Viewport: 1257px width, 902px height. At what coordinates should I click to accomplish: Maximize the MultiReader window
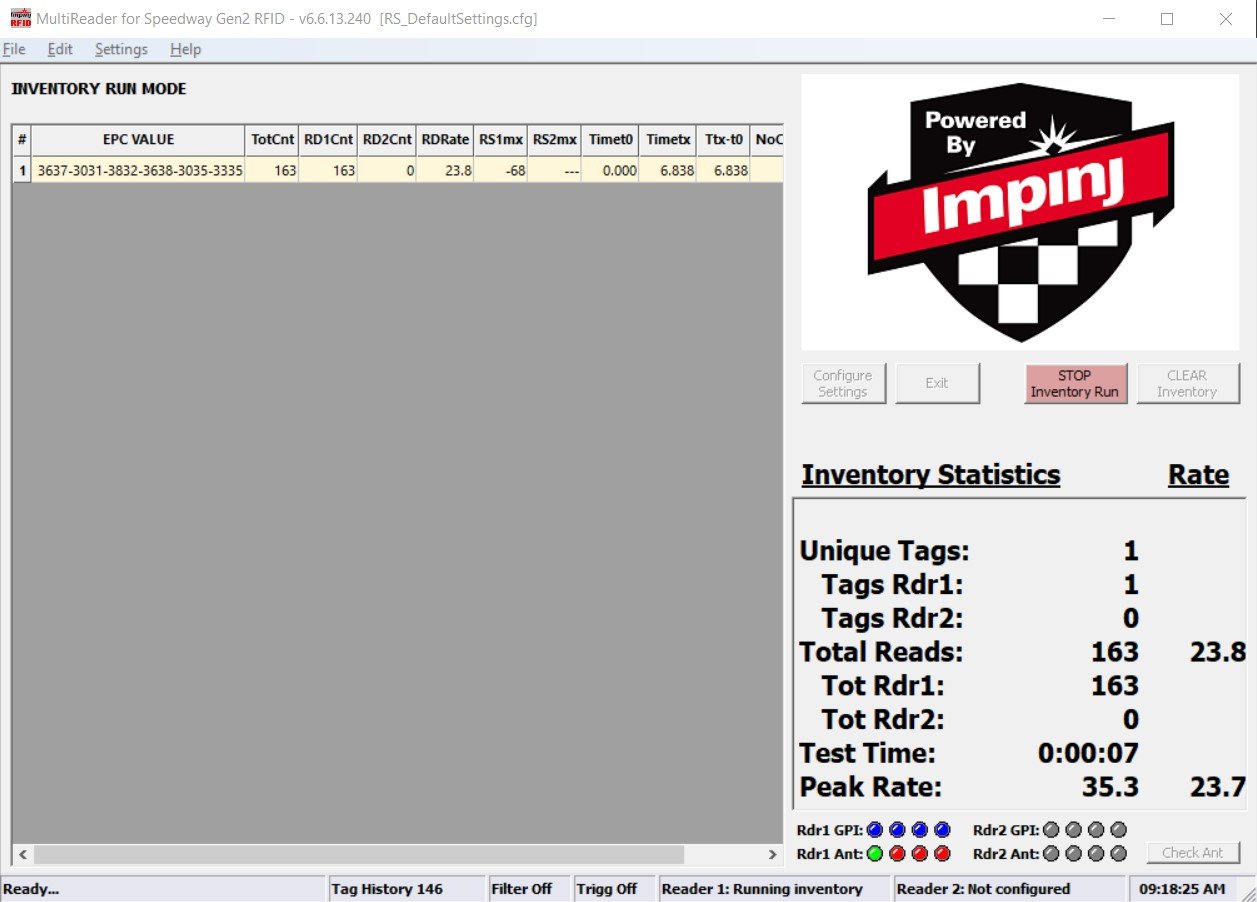coord(1167,19)
